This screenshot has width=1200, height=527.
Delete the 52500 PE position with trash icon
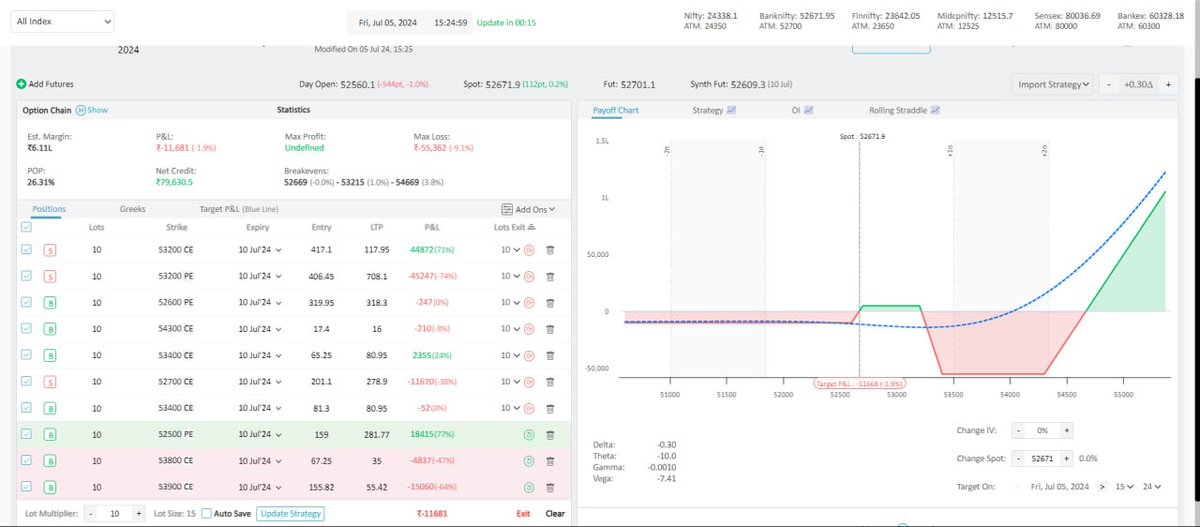click(x=549, y=434)
